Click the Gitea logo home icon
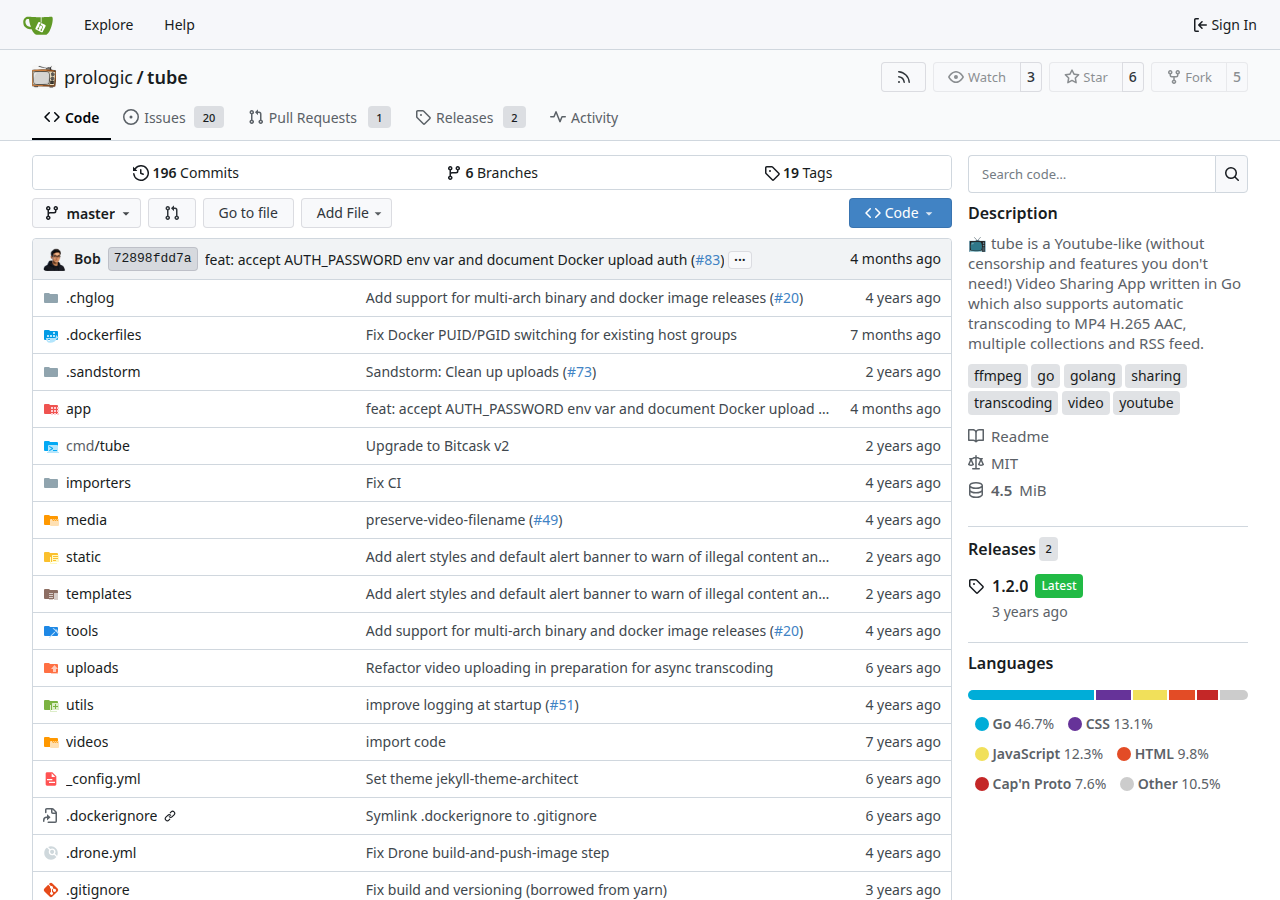This screenshot has height=900, width=1280. click(38, 25)
